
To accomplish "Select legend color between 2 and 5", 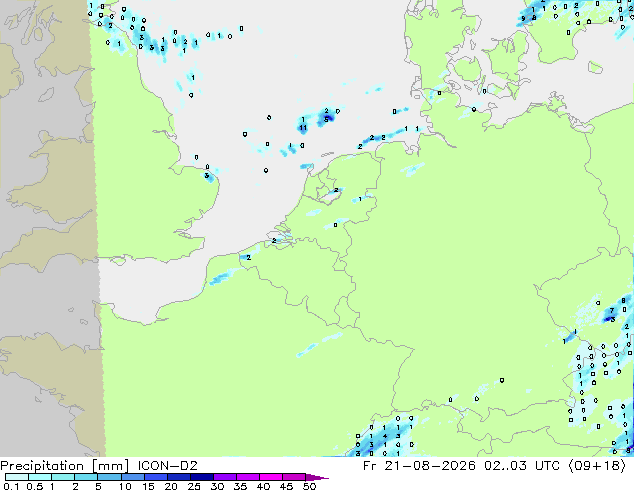I will coord(86,477).
